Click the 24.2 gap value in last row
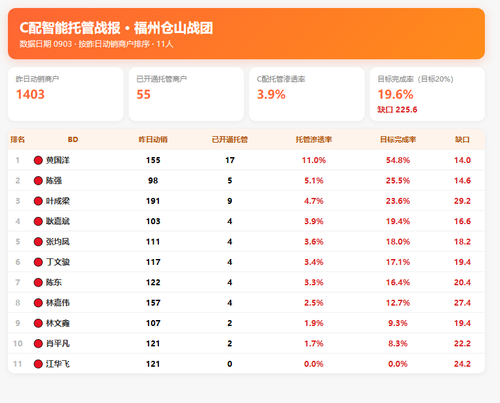500x403 pixels. (462, 364)
